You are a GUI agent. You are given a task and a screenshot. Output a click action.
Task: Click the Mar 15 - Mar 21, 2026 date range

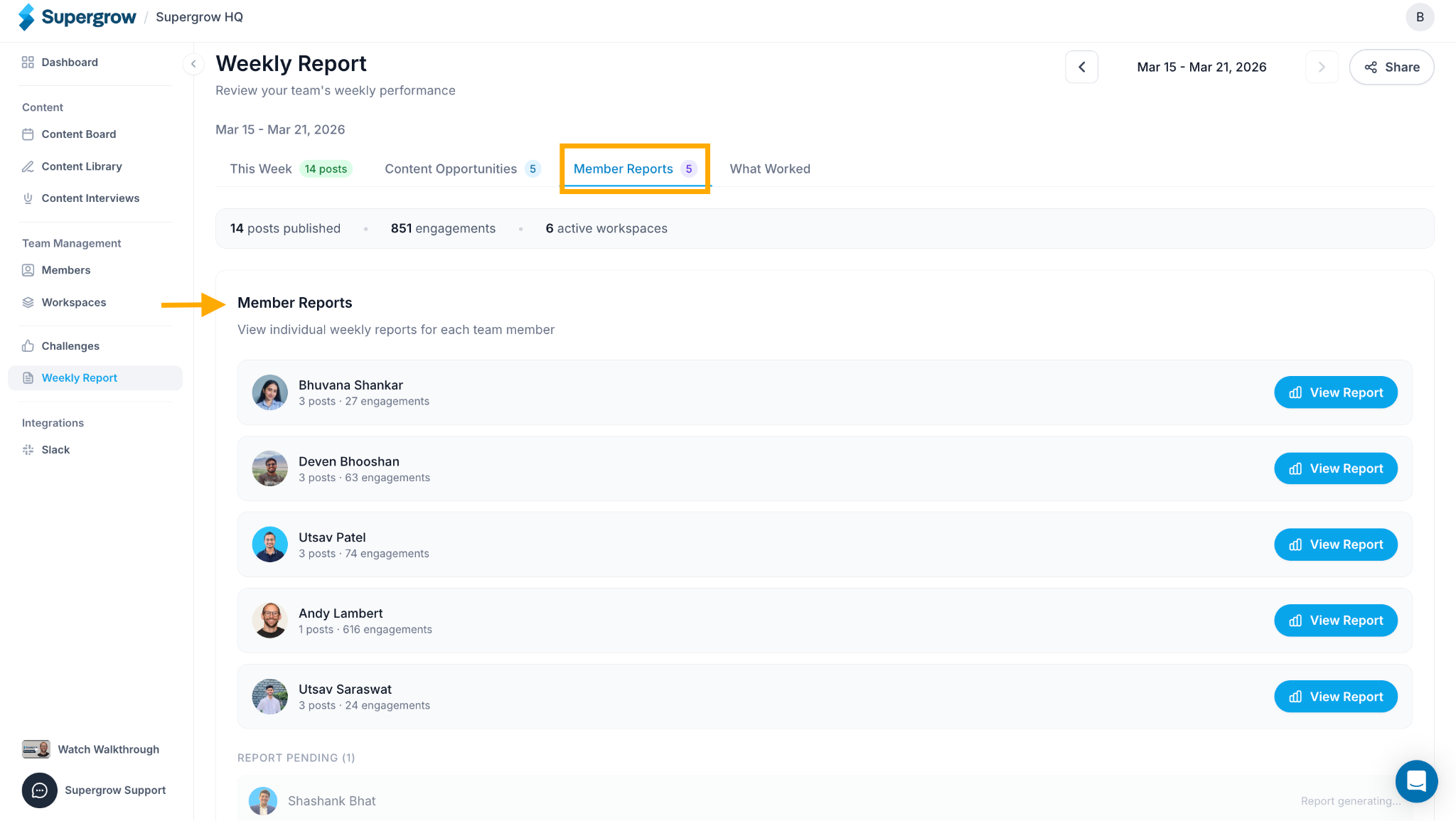pos(1201,67)
